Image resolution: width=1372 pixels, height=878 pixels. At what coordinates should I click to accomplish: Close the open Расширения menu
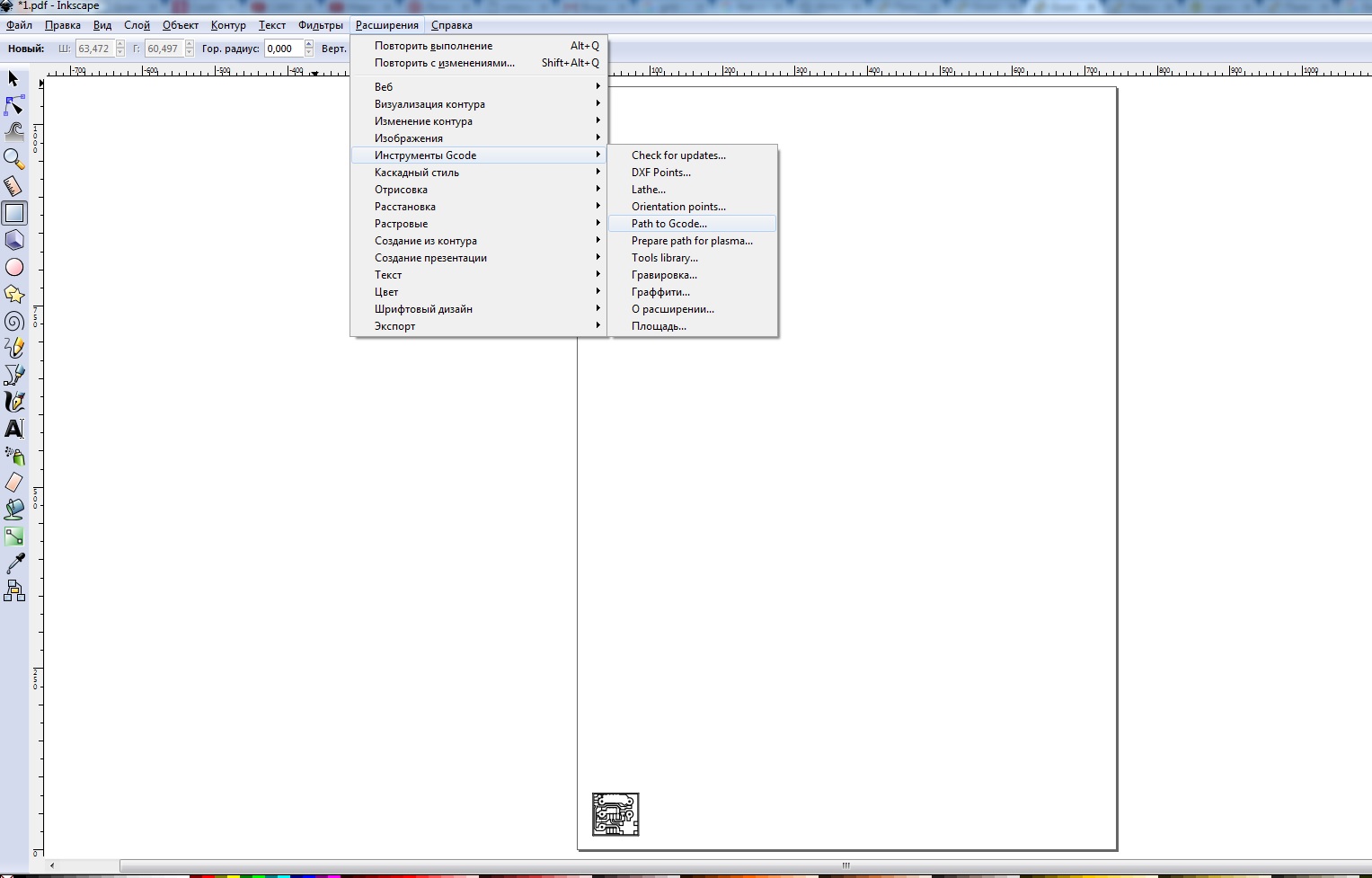387,25
